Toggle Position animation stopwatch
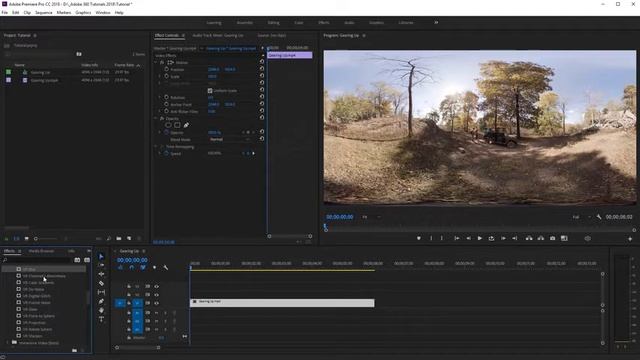Screen dimensions: 640x360 (167, 69)
